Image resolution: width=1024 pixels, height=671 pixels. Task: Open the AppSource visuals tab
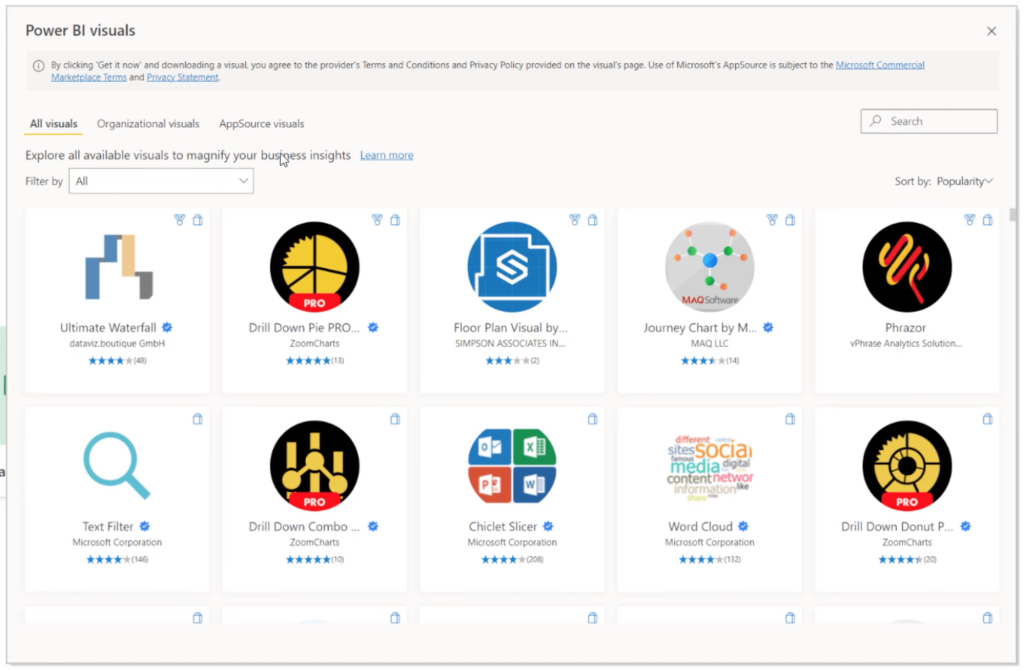click(x=262, y=123)
